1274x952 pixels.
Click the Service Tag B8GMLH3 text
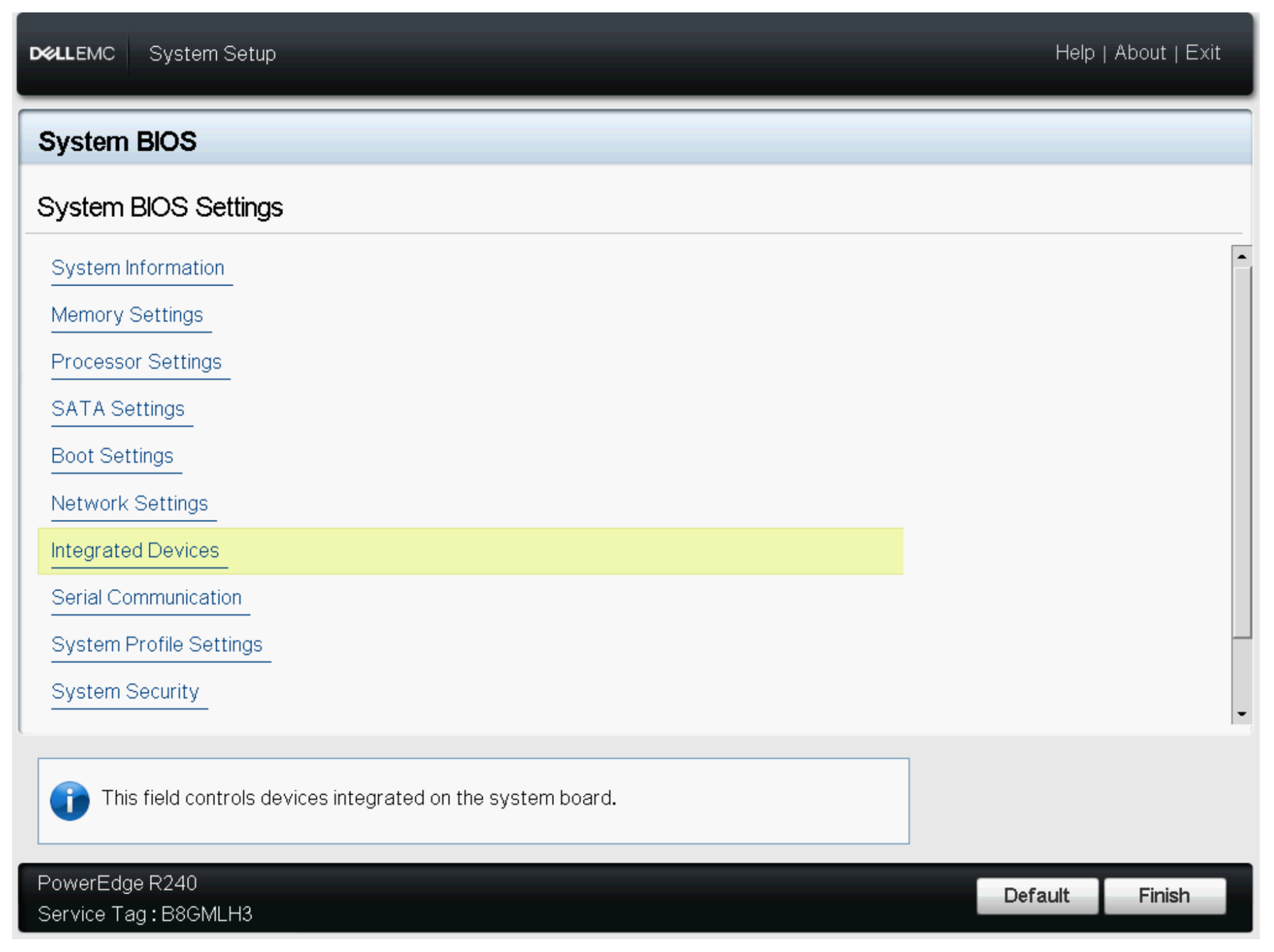[145, 914]
